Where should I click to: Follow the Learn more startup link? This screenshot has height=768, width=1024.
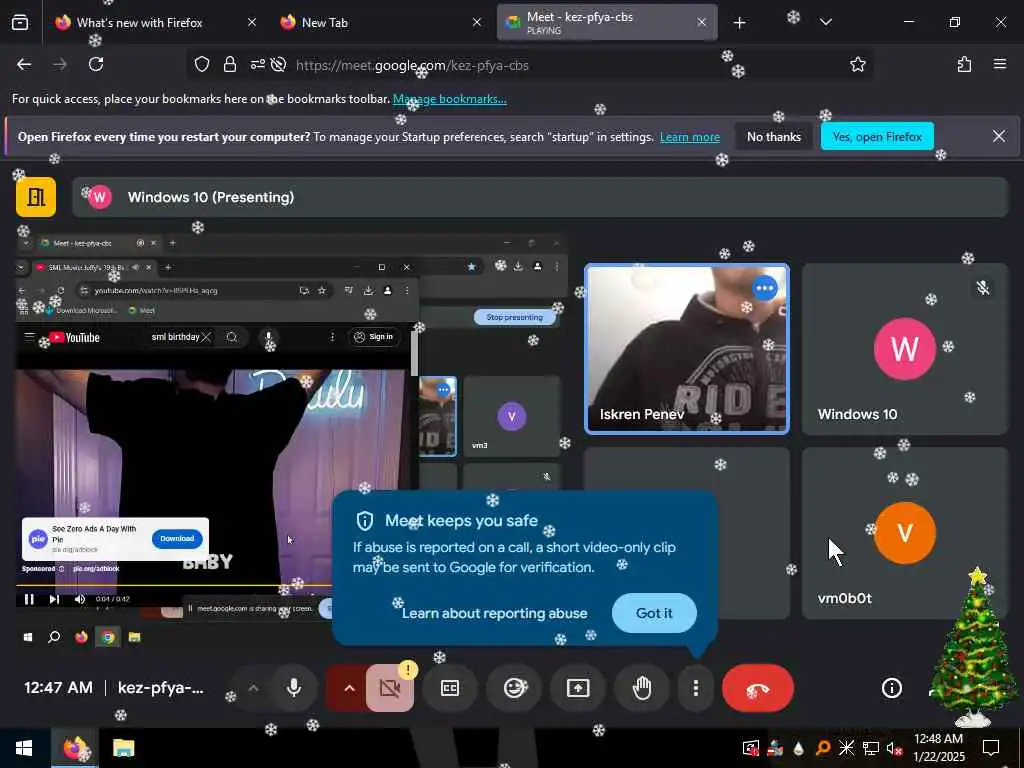(x=690, y=137)
